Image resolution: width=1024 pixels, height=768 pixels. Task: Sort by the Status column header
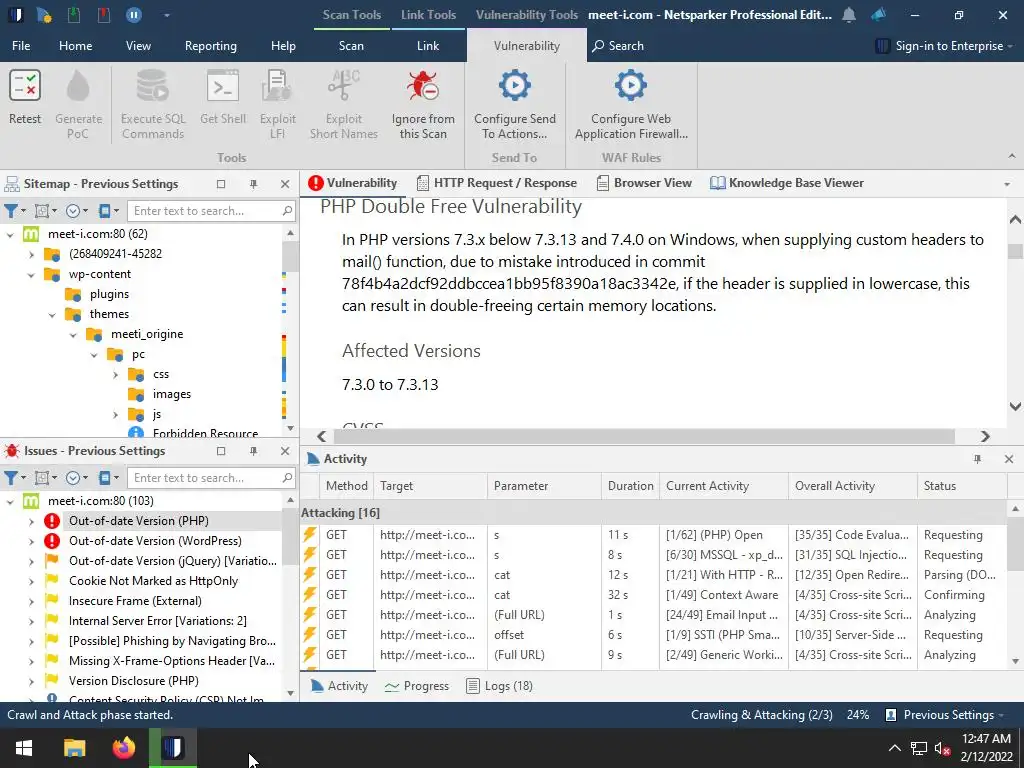(x=961, y=486)
